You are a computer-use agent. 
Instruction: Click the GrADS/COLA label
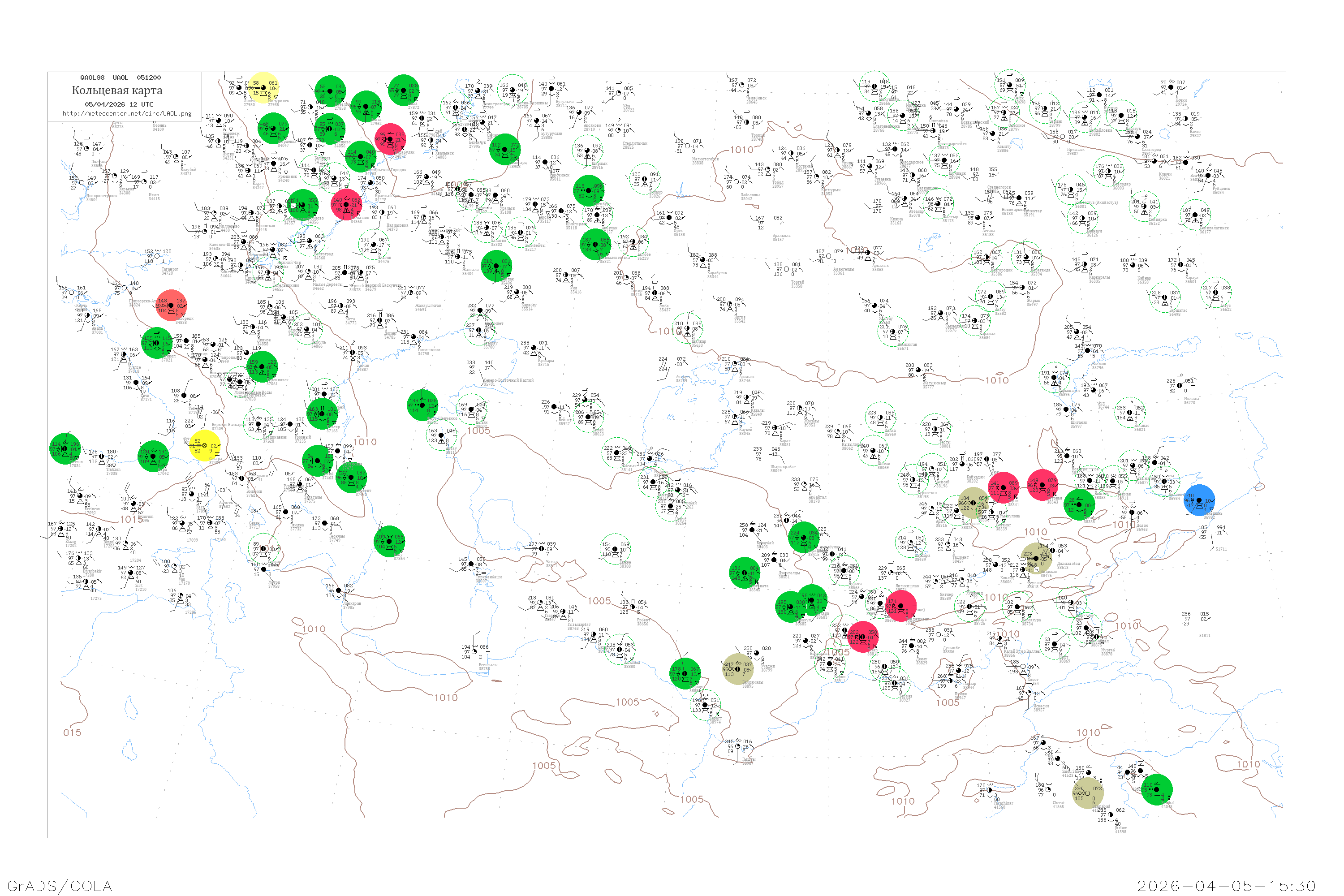point(60,886)
